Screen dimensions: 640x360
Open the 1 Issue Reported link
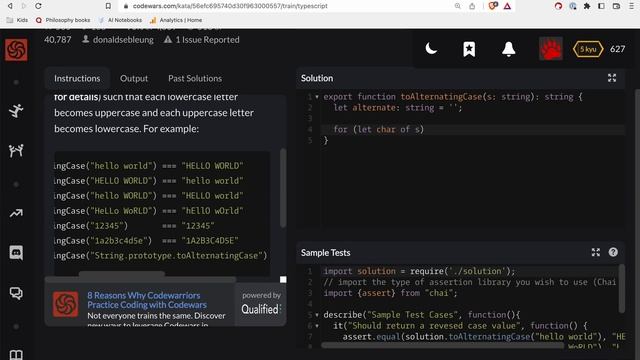pyautogui.click(x=207, y=40)
